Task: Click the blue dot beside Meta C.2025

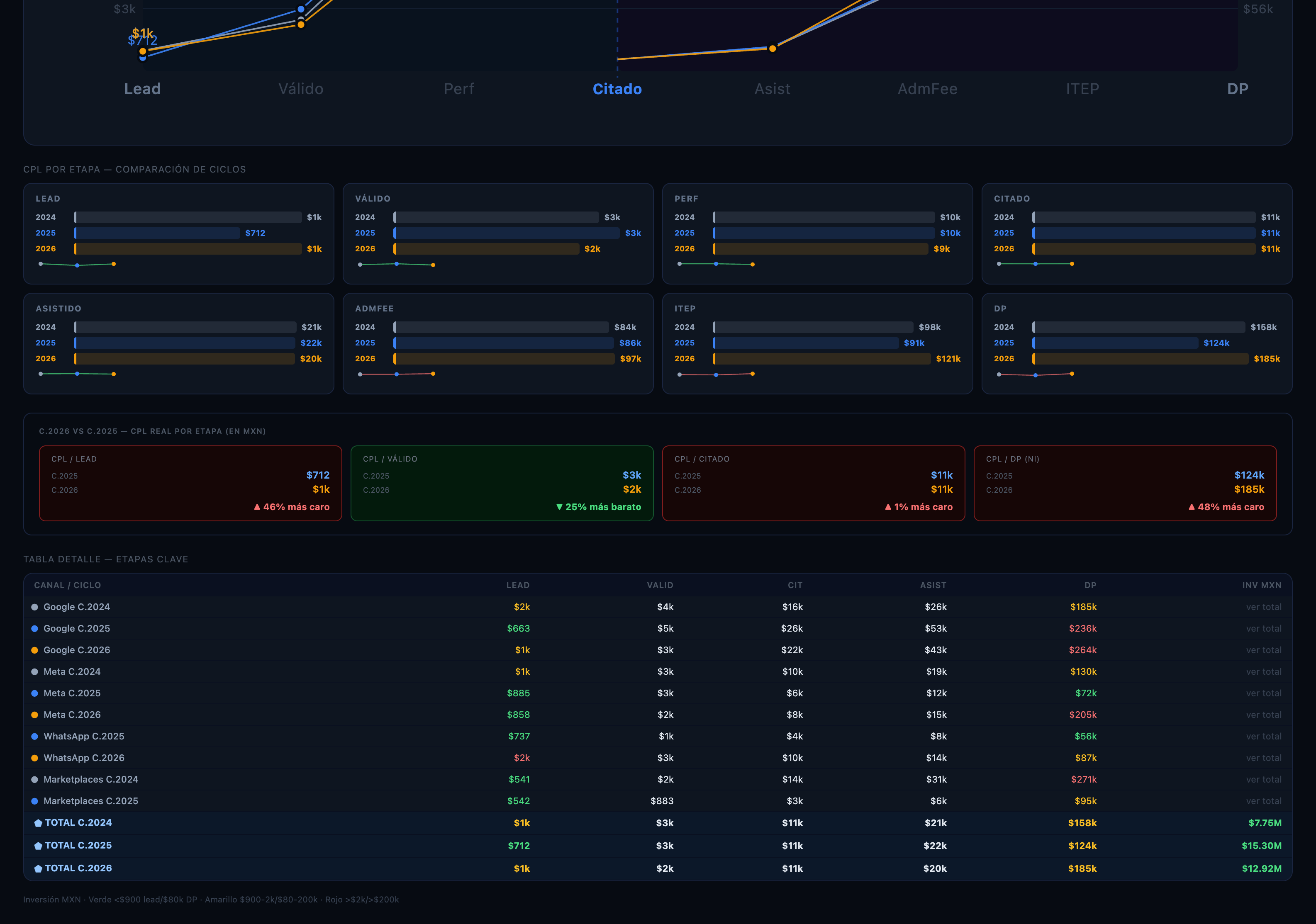Action: point(34,693)
